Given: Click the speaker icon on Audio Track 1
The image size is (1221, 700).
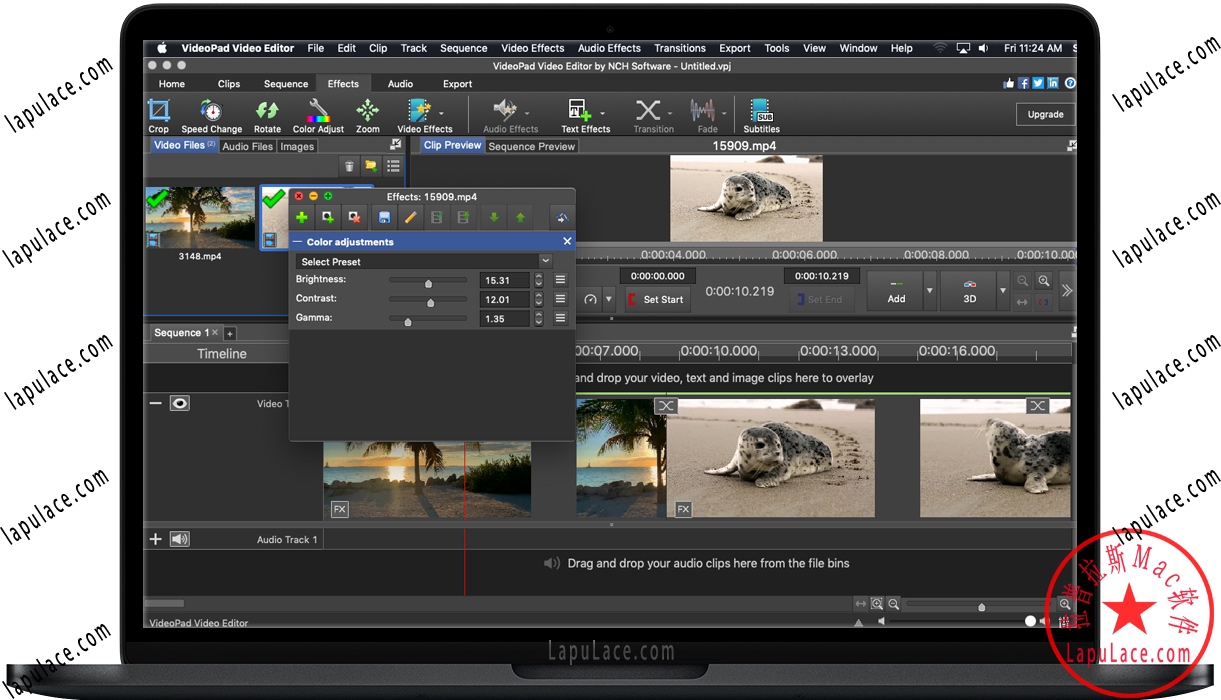Looking at the screenshot, I should (x=179, y=539).
